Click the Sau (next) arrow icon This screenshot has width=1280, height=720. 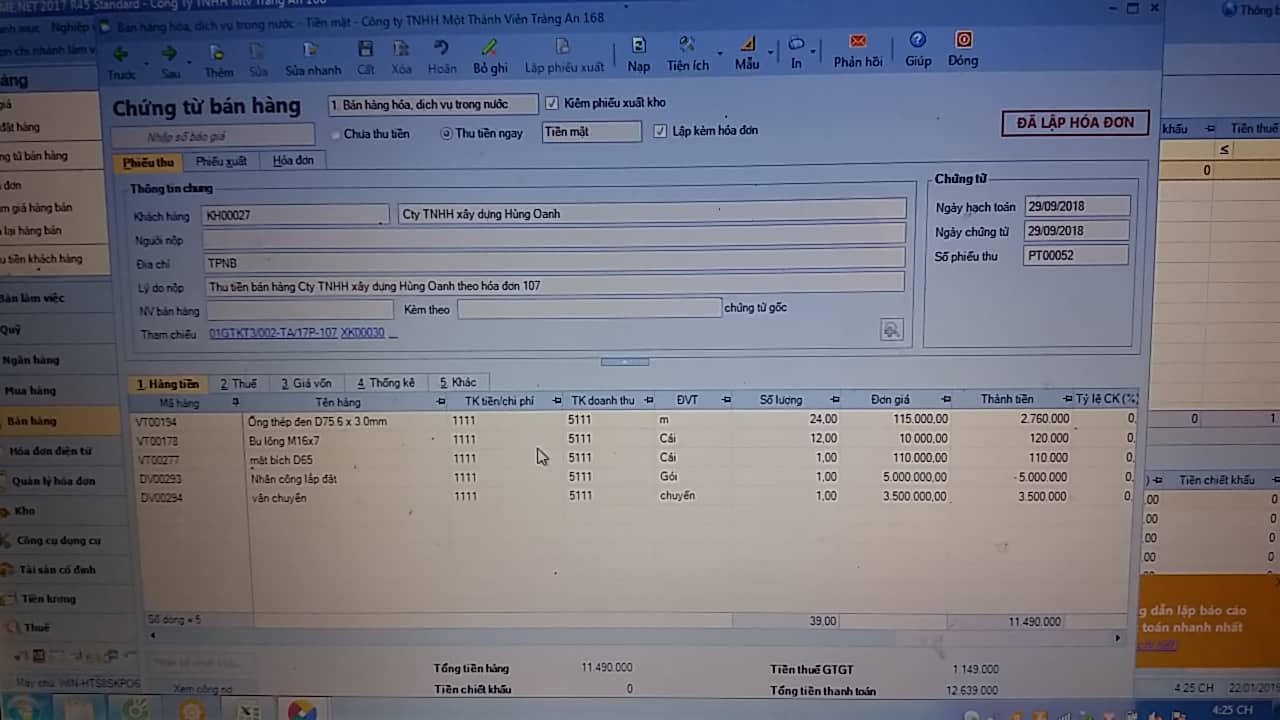(170, 53)
